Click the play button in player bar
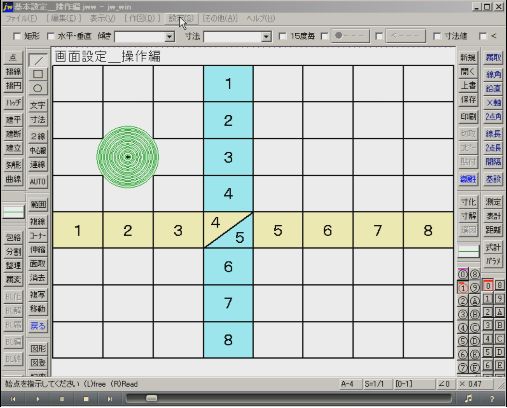The height and width of the screenshot is (408, 507). [x=37, y=399]
